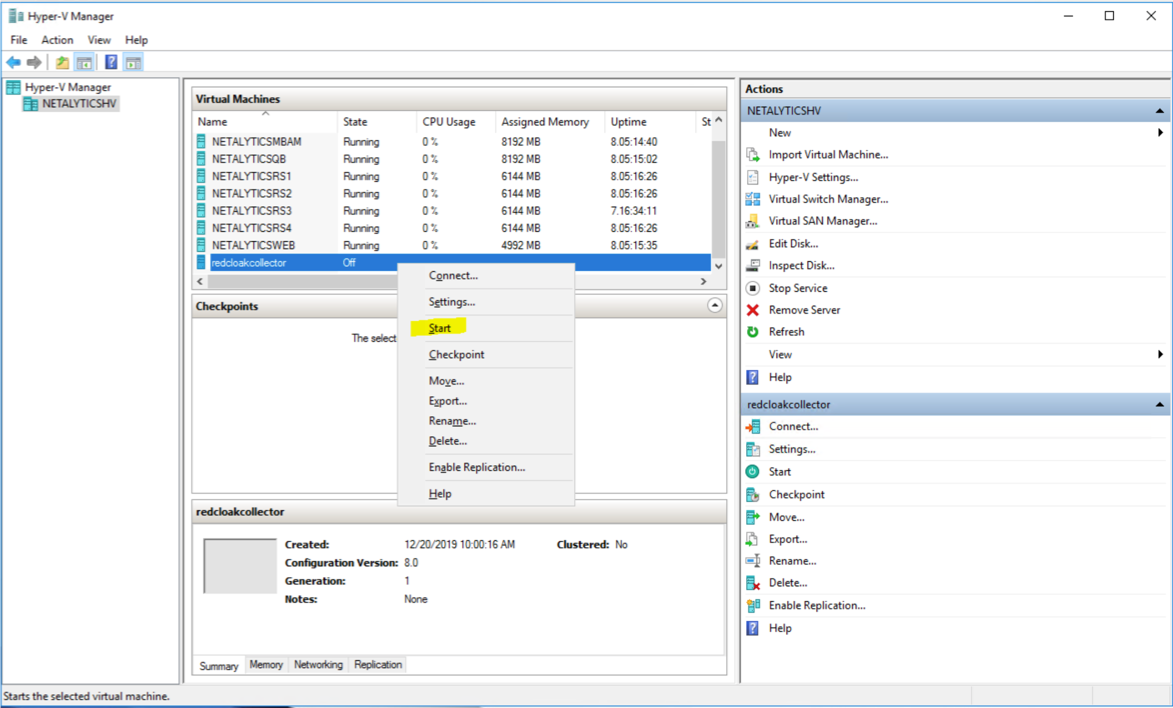Click the Enable Replication icon in Actions pane
The width and height of the screenshot is (1173, 708).
[753, 605]
